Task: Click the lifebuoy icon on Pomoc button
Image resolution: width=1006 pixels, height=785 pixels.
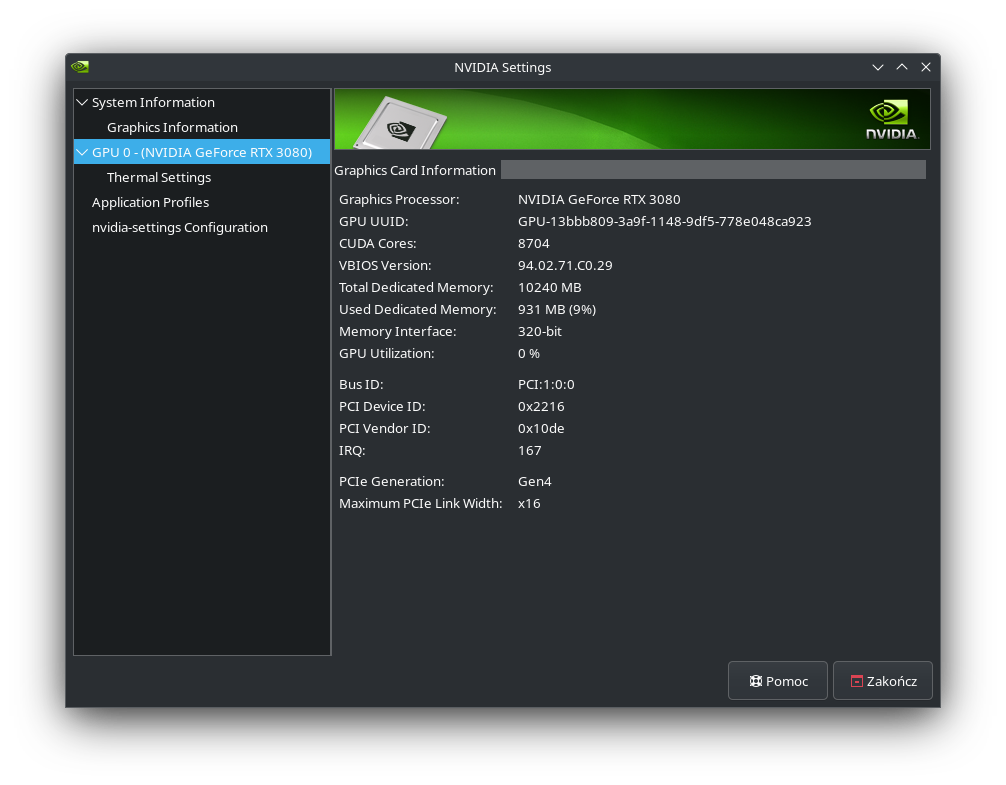Action: coord(756,681)
